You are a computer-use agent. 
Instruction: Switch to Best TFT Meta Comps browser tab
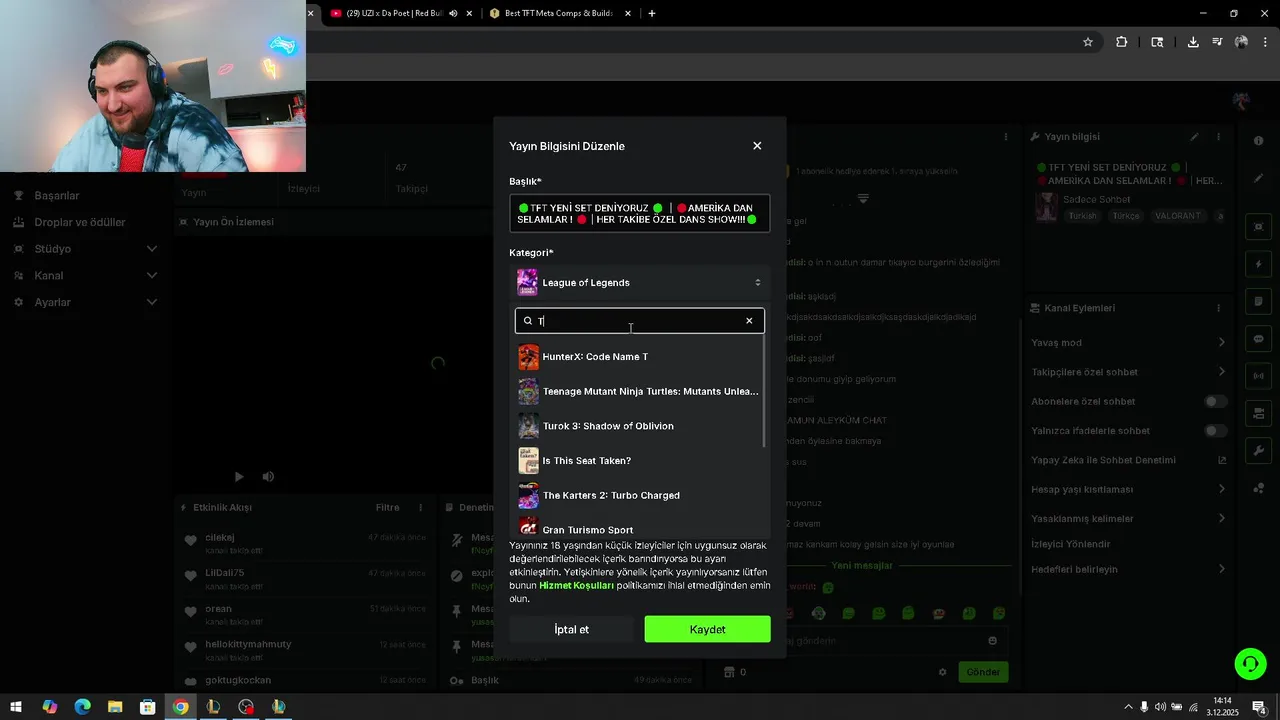tap(561, 13)
